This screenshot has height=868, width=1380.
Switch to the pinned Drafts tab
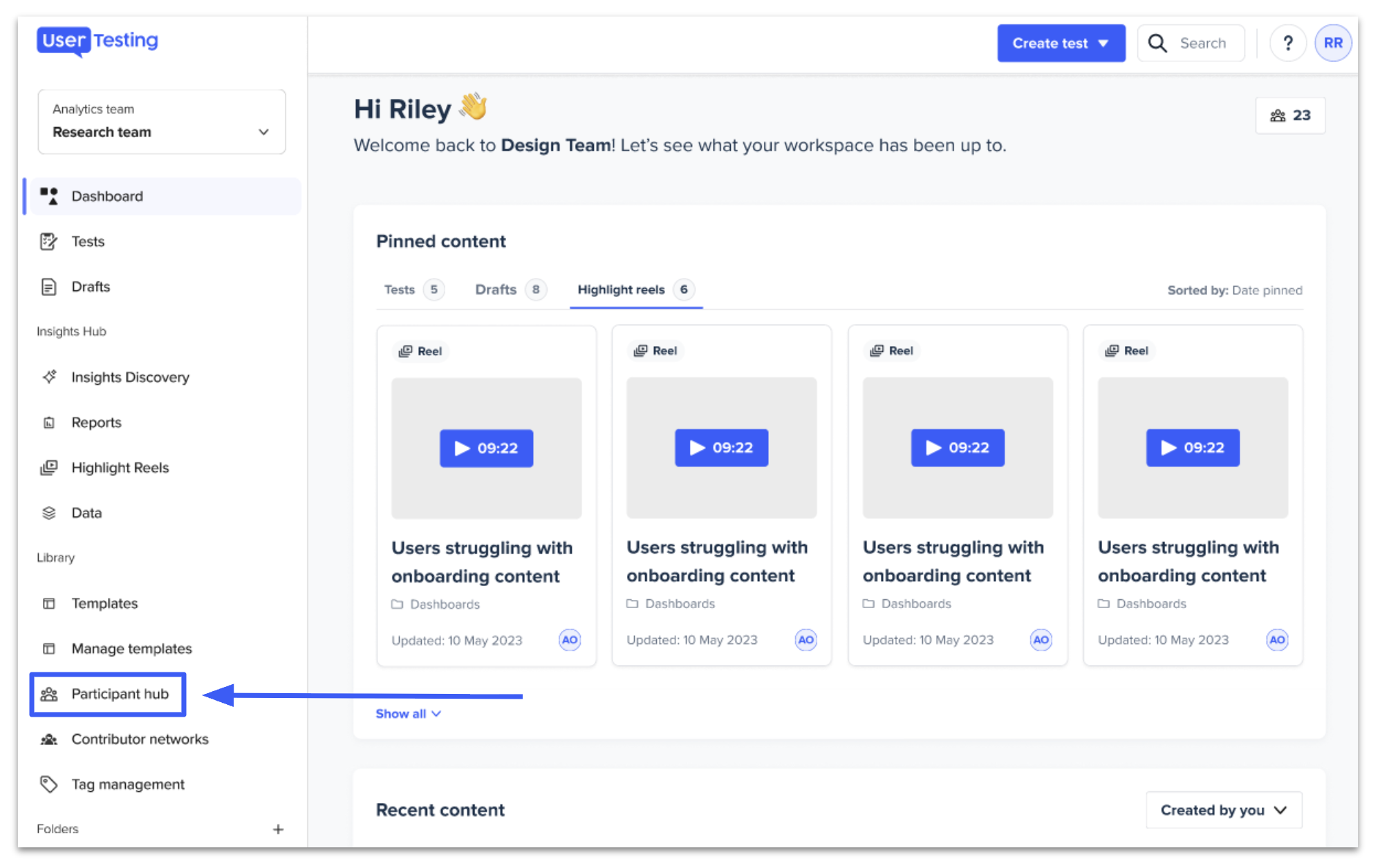[510, 290]
